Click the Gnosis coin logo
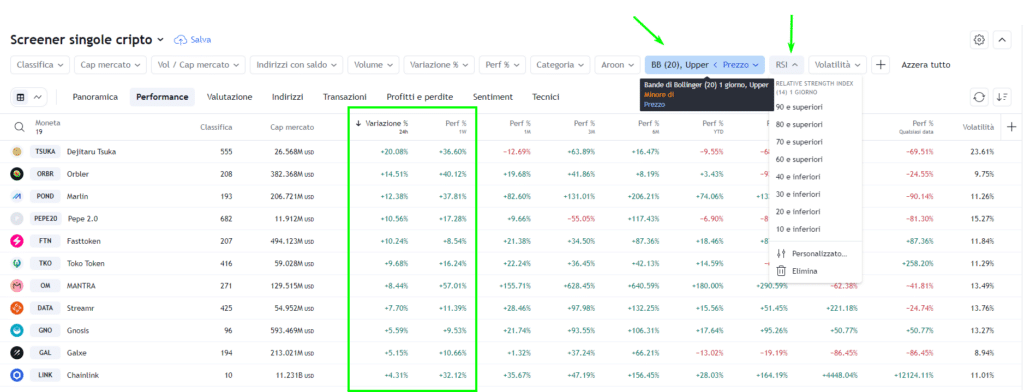The width and height of the screenshot is (1024, 392). [x=17, y=331]
